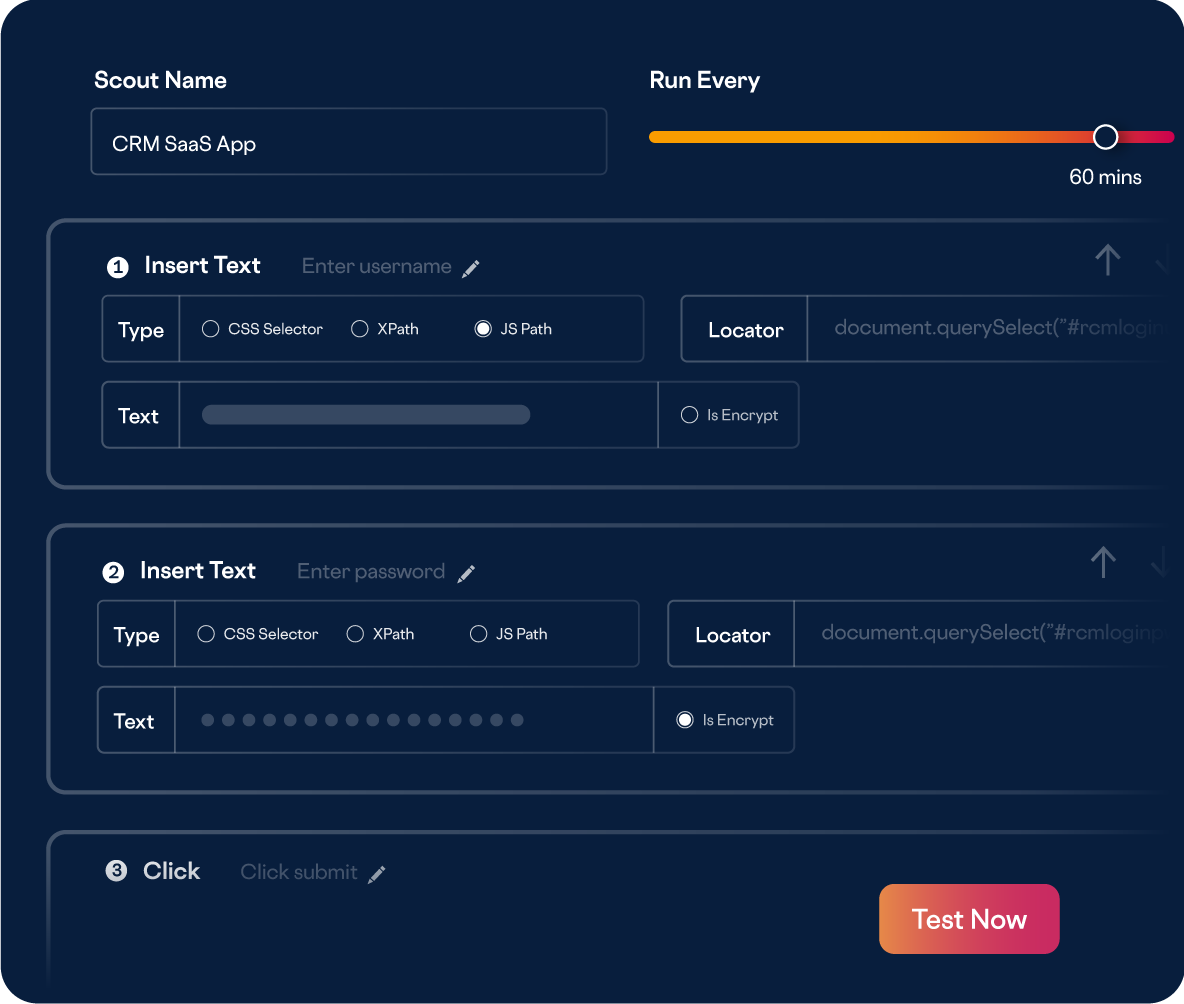Click the step 1 Text input field
This screenshot has width=1184, height=1004.
pyautogui.click(x=418, y=415)
